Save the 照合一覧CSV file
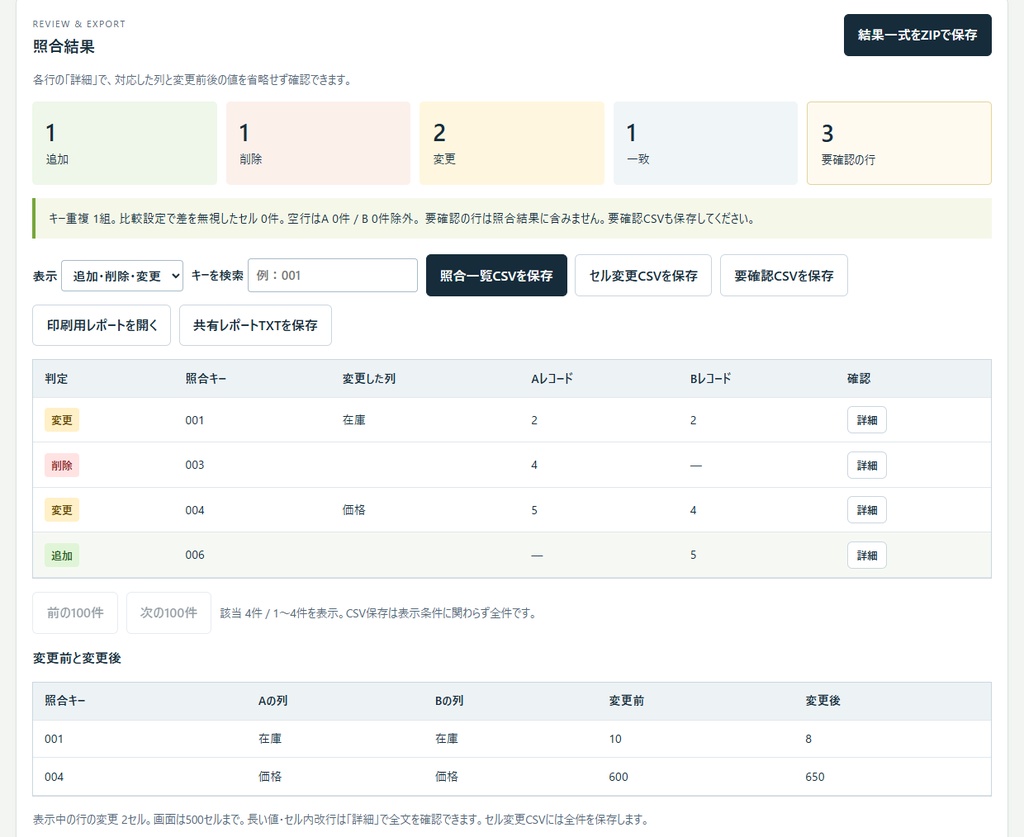 (496, 276)
